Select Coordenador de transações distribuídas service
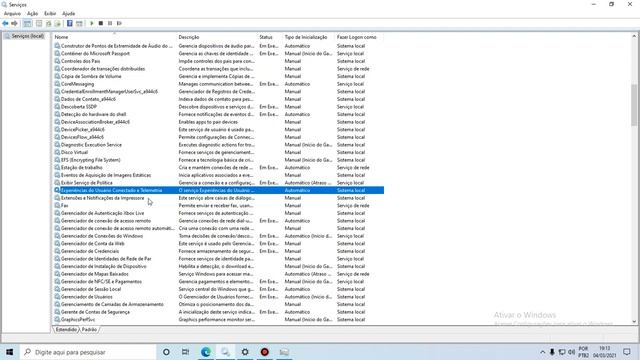Screen dimensions: 640x360 pyautogui.click(x=218, y=69)
